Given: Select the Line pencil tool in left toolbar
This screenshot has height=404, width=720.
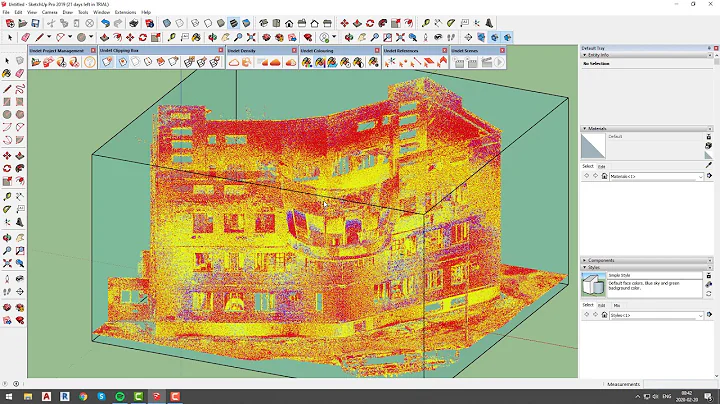Looking at the screenshot, I should tap(7, 89).
